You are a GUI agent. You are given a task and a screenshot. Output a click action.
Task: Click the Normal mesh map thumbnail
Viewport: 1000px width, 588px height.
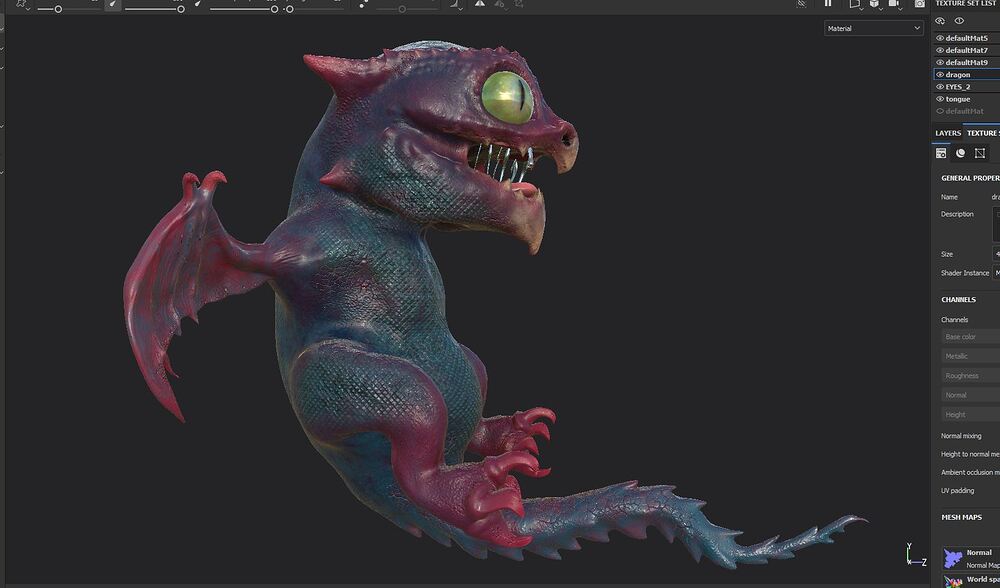point(953,558)
